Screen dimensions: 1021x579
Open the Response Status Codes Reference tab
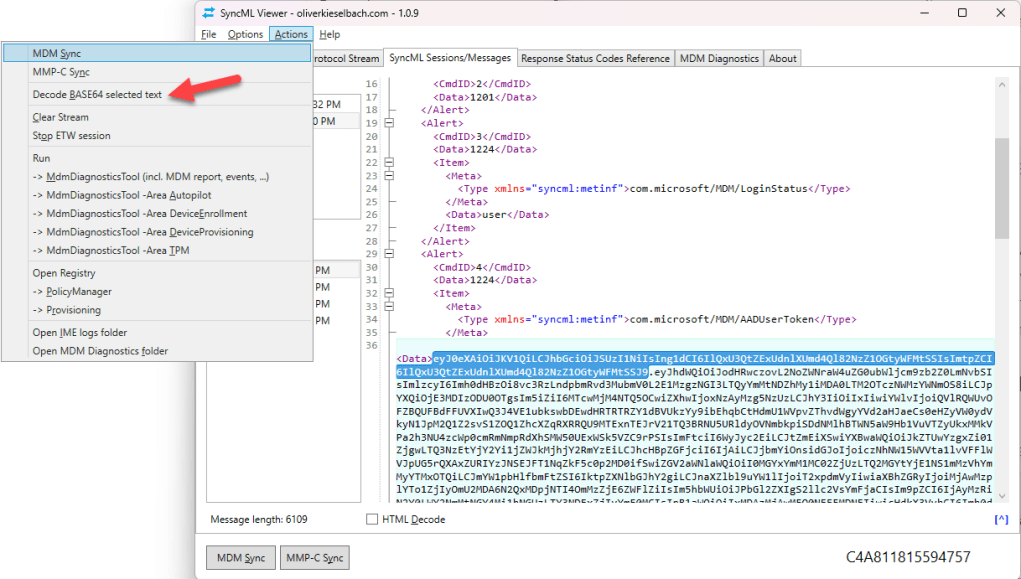coord(595,58)
